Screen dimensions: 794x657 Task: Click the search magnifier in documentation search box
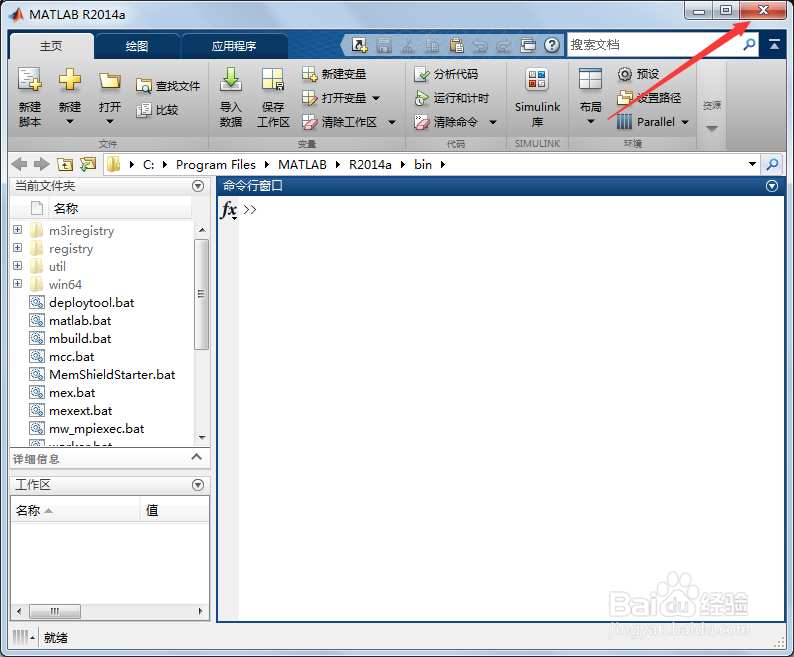click(749, 45)
